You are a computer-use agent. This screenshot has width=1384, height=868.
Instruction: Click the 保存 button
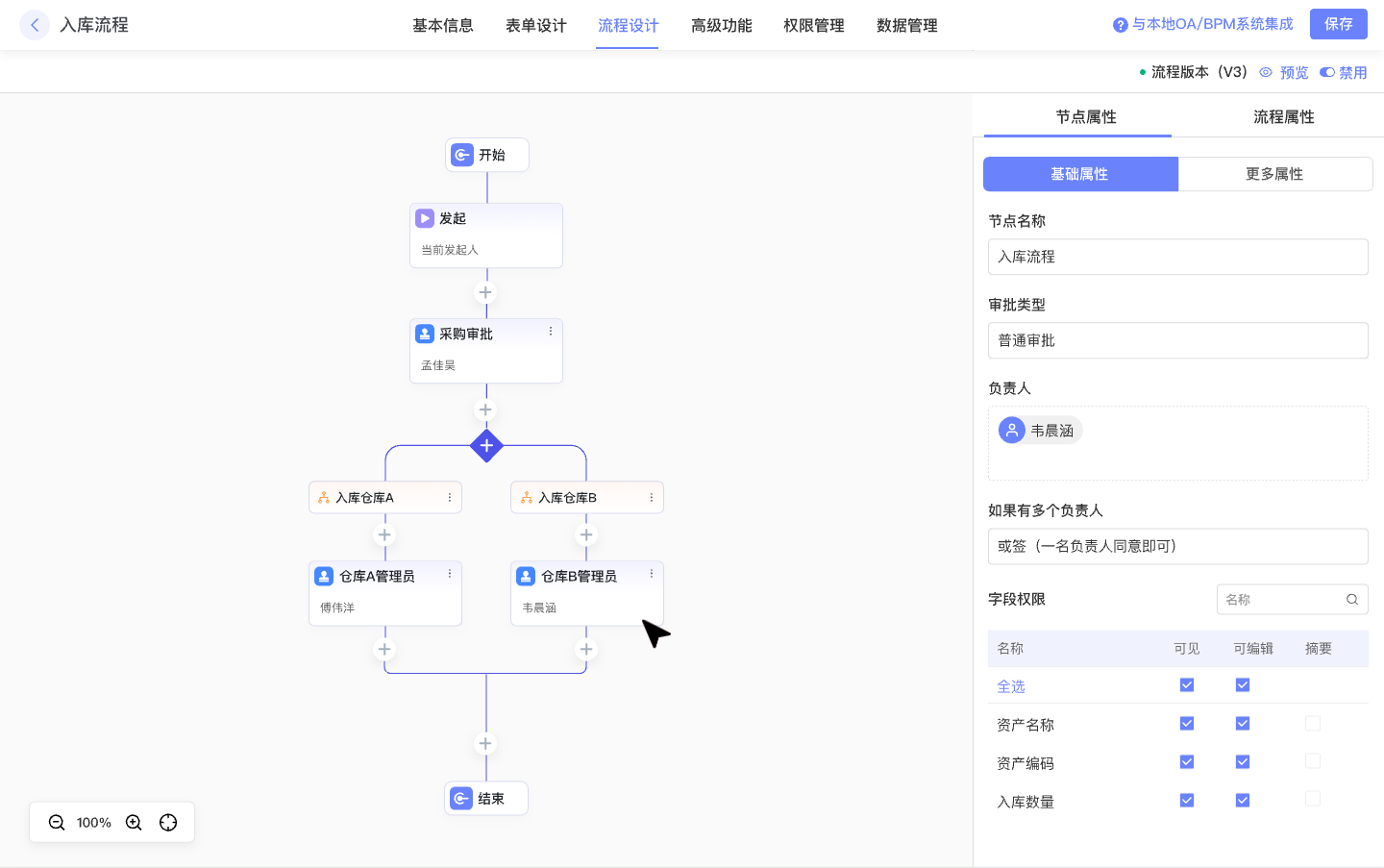click(1338, 24)
